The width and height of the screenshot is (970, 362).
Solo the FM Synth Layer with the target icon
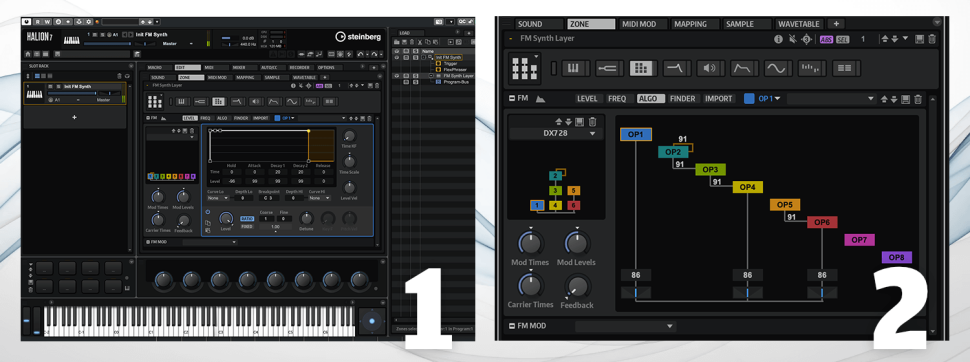806,39
